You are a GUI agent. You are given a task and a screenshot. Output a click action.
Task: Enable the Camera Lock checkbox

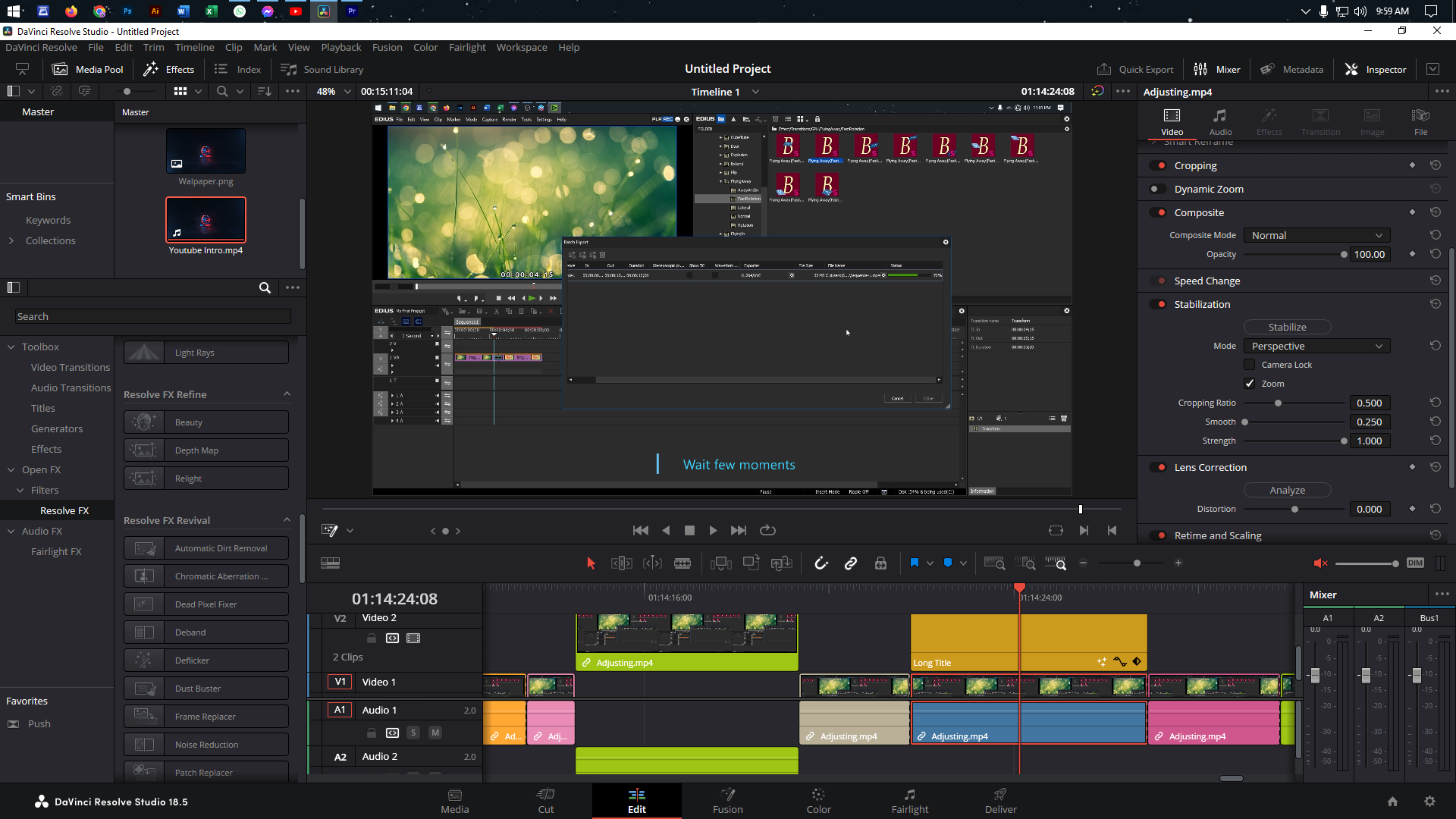point(1250,365)
